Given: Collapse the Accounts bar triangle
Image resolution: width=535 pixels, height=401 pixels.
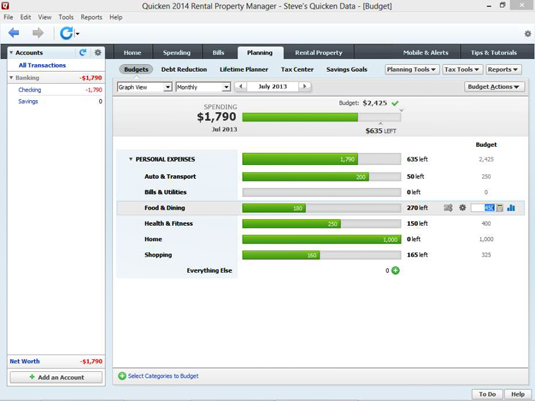Looking at the screenshot, I should coord(11,53).
